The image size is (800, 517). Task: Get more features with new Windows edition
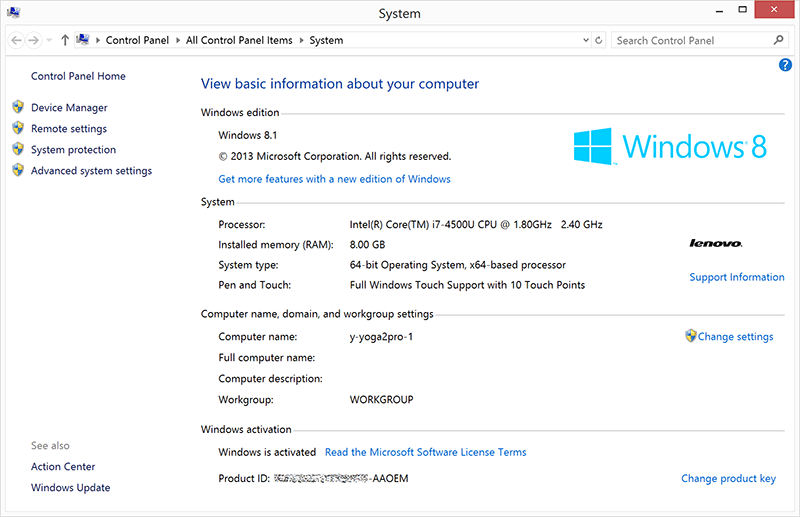335,179
